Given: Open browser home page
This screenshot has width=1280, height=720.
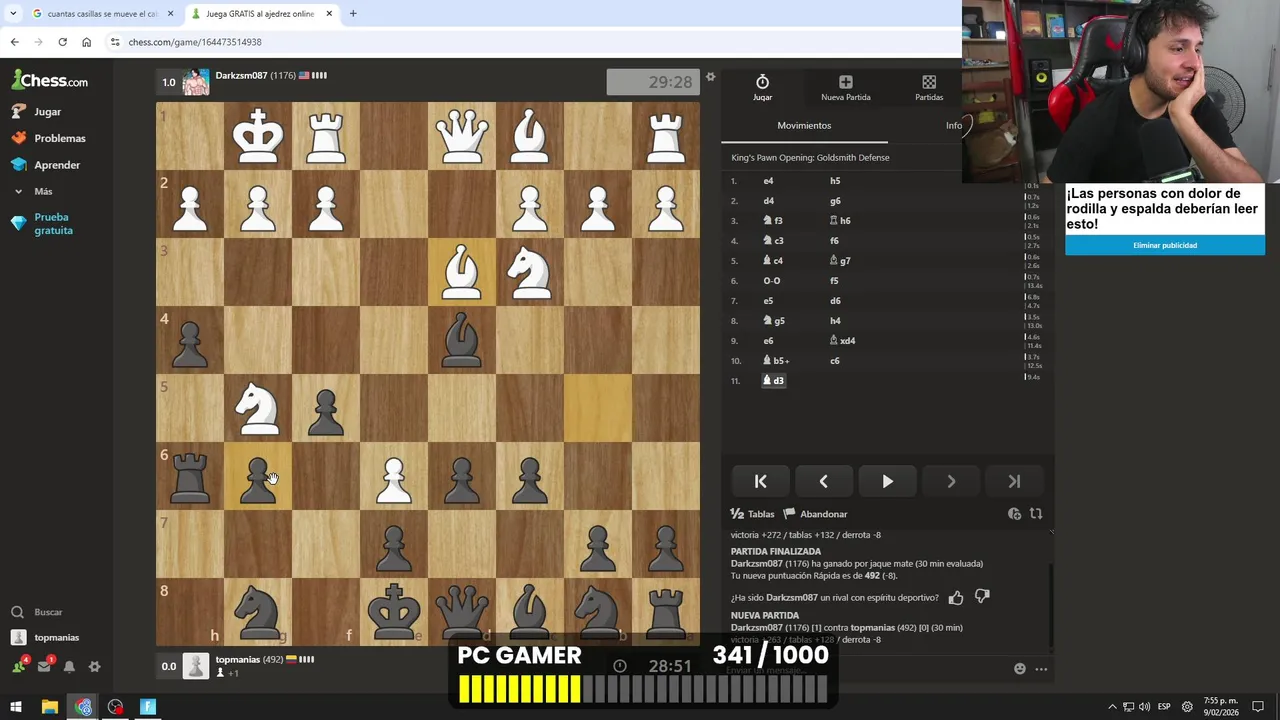Looking at the screenshot, I should (86, 42).
